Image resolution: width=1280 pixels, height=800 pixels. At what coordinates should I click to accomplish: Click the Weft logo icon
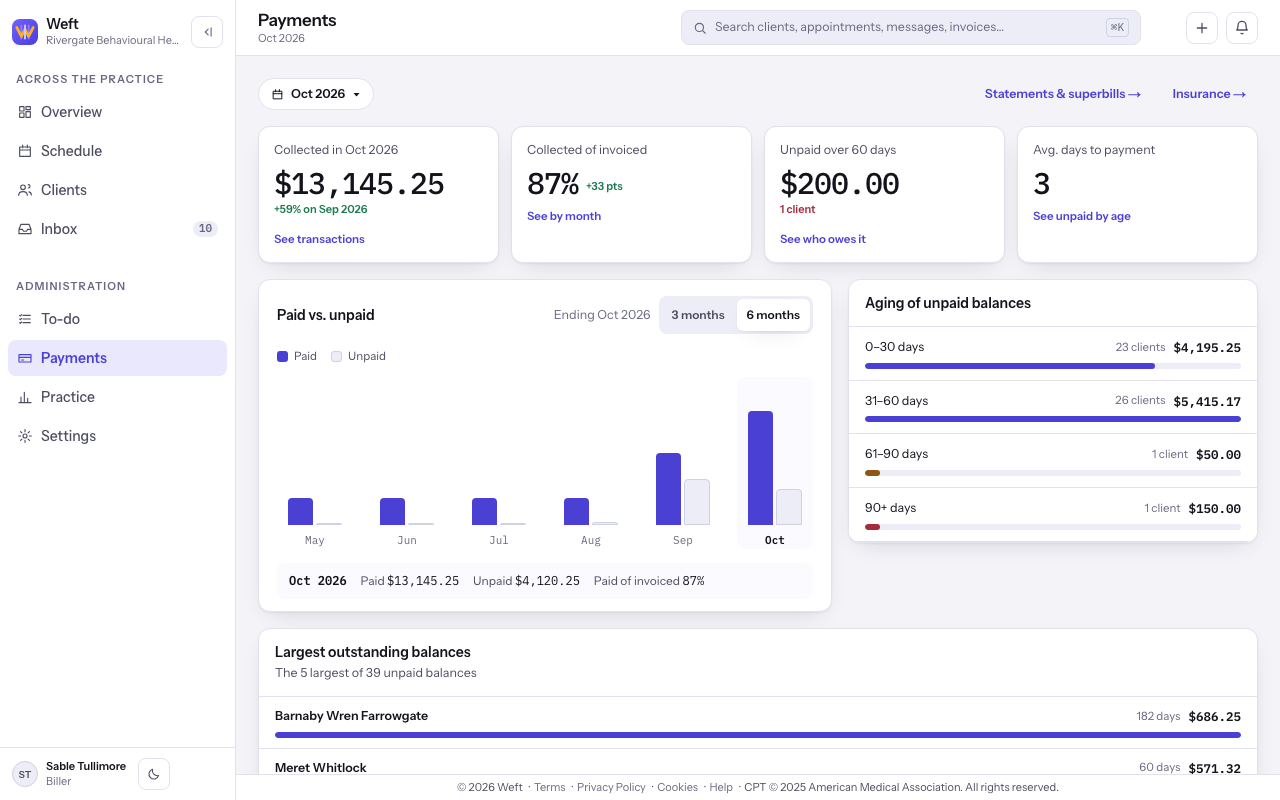click(x=25, y=31)
